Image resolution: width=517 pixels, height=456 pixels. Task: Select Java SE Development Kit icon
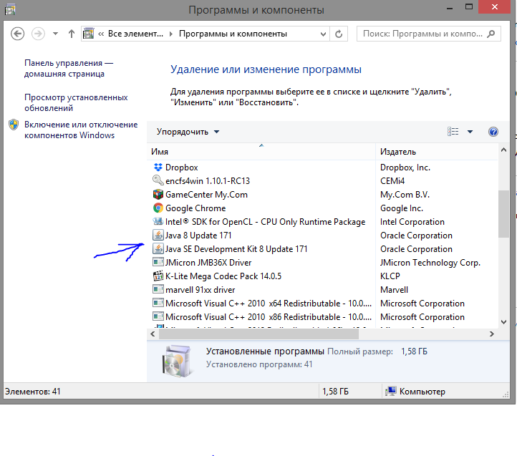coord(158,249)
